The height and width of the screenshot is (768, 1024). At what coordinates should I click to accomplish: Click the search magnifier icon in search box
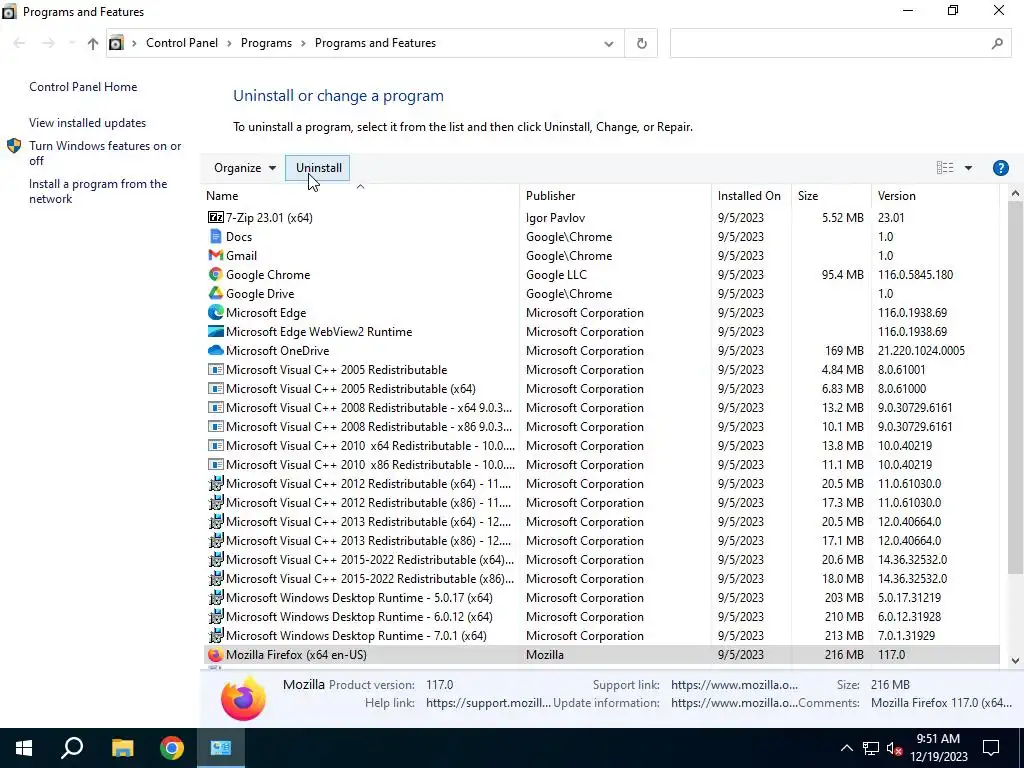coord(997,43)
